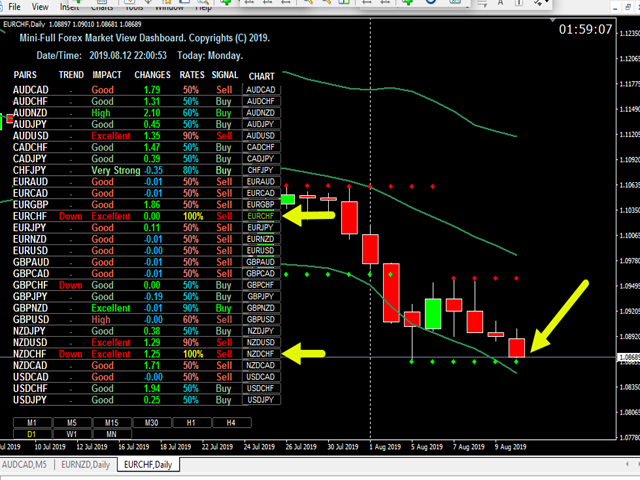640x480 pixels.
Task: Click the USDCHF chart button
Action: [261, 388]
